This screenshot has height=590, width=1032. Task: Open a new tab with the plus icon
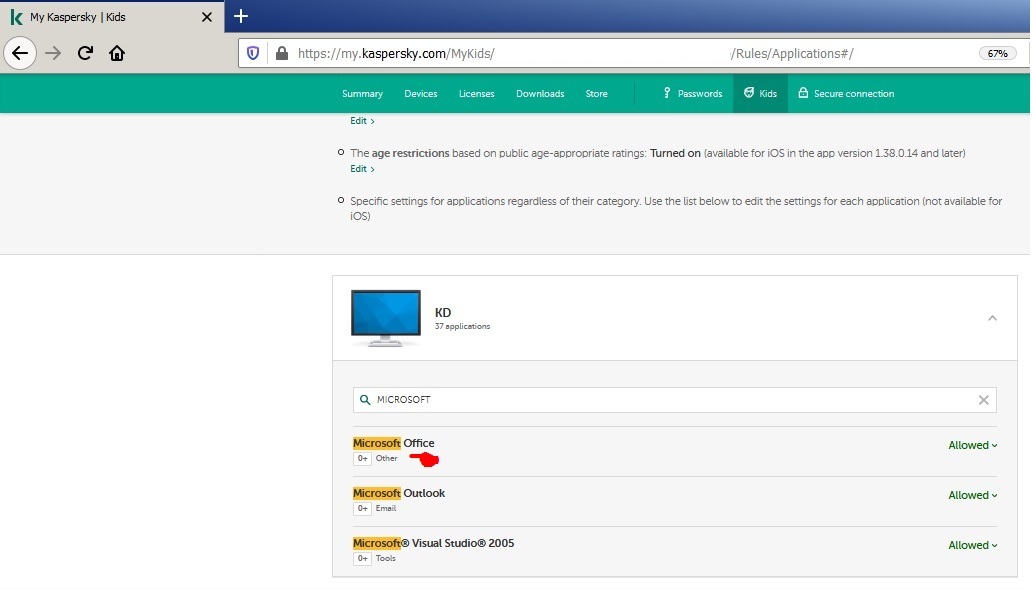pyautogui.click(x=241, y=16)
